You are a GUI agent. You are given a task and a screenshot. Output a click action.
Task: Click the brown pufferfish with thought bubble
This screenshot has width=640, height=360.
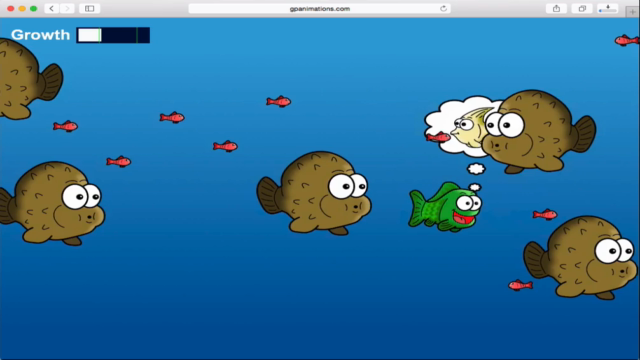tap(539, 131)
